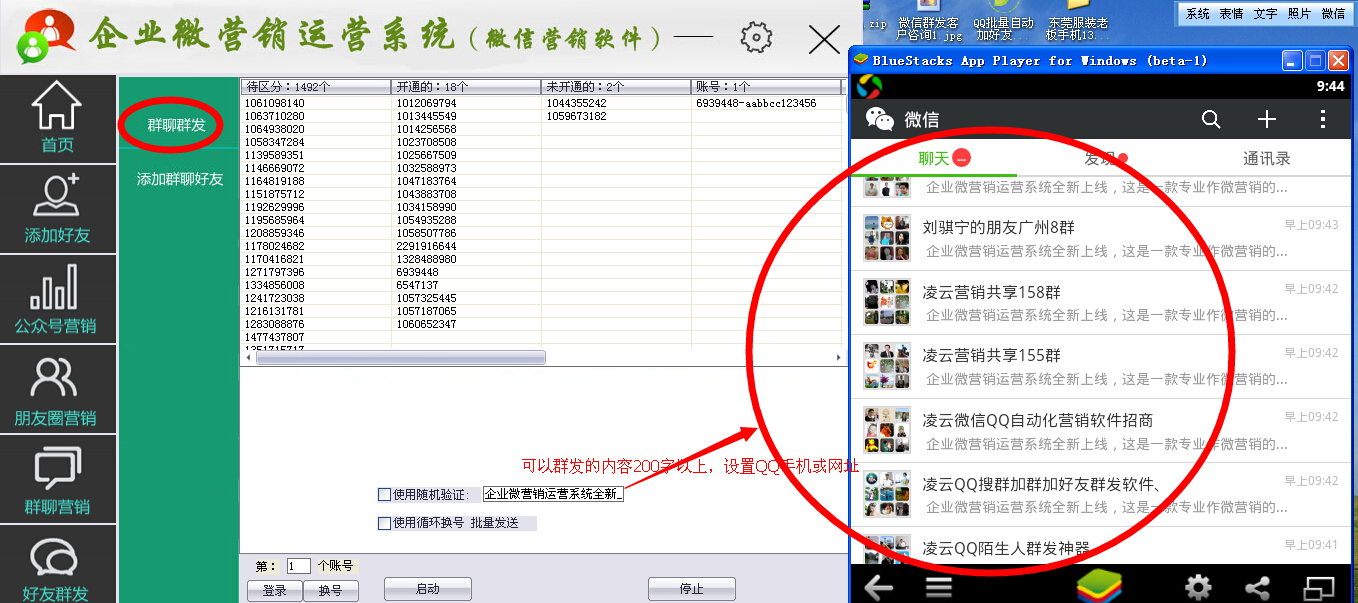Click the 待区分 column header

point(316,87)
